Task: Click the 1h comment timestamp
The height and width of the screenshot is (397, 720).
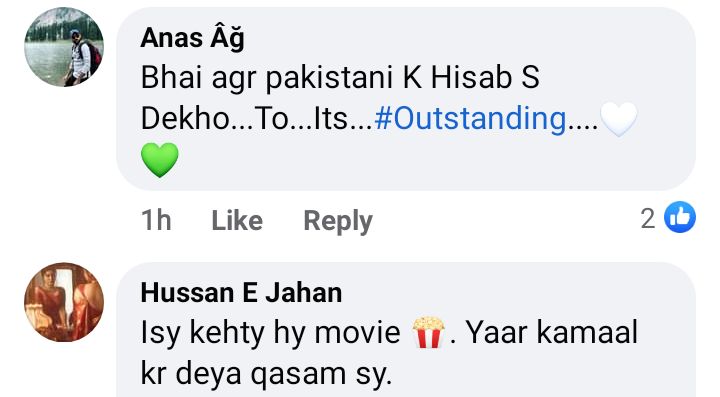Action: pos(156,220)
